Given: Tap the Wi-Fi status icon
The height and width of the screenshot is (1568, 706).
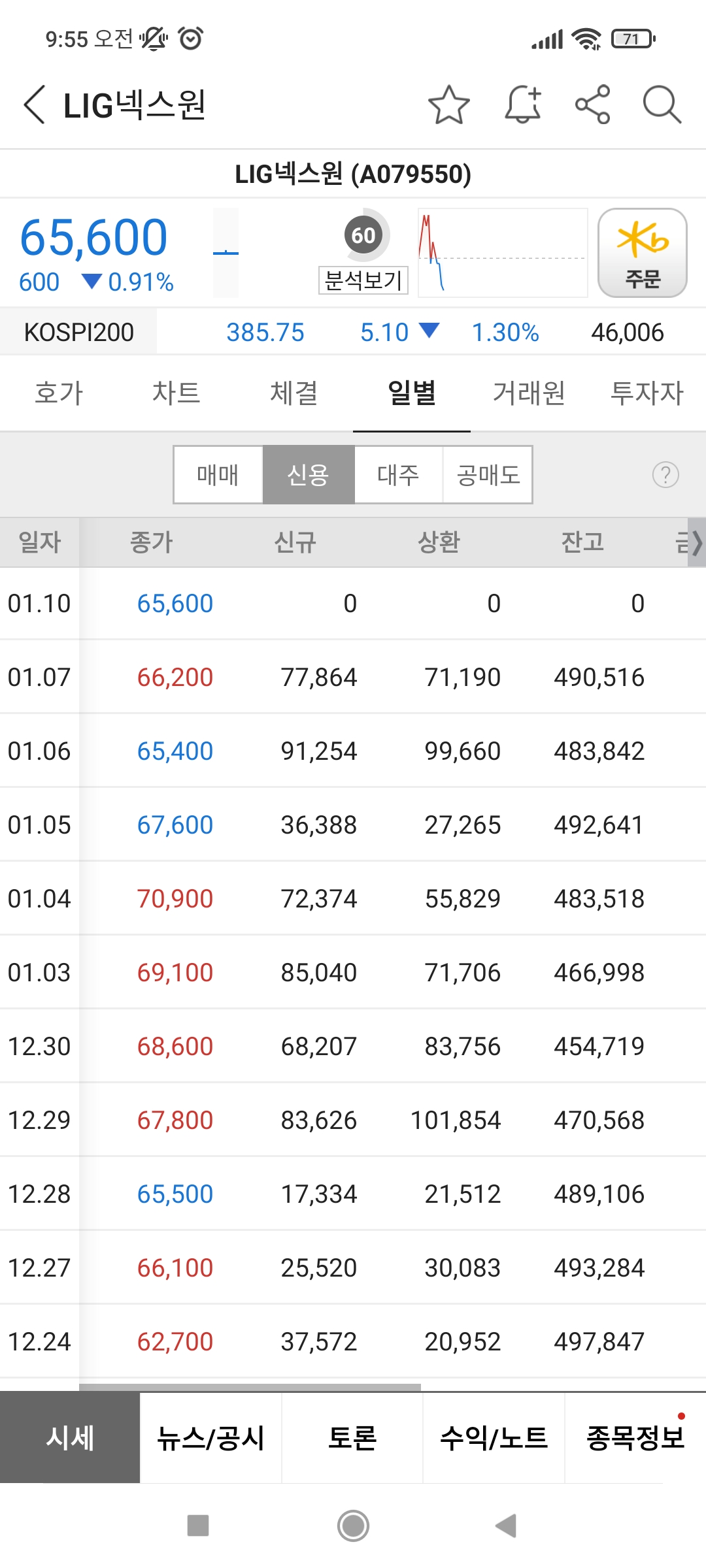Looking at the screenshot, I should [586, 39].
